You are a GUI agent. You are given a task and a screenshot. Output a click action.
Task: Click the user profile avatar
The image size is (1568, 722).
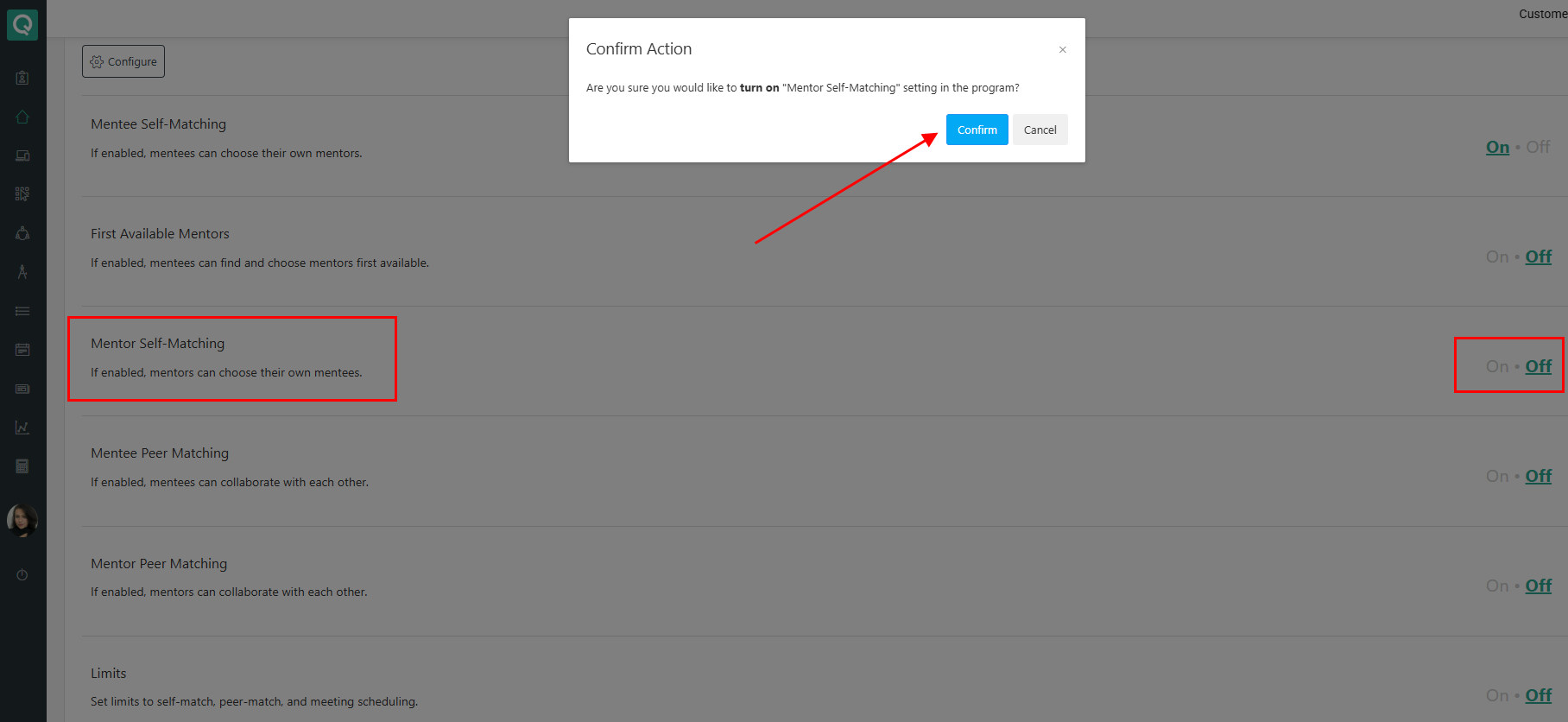point(22,520)
